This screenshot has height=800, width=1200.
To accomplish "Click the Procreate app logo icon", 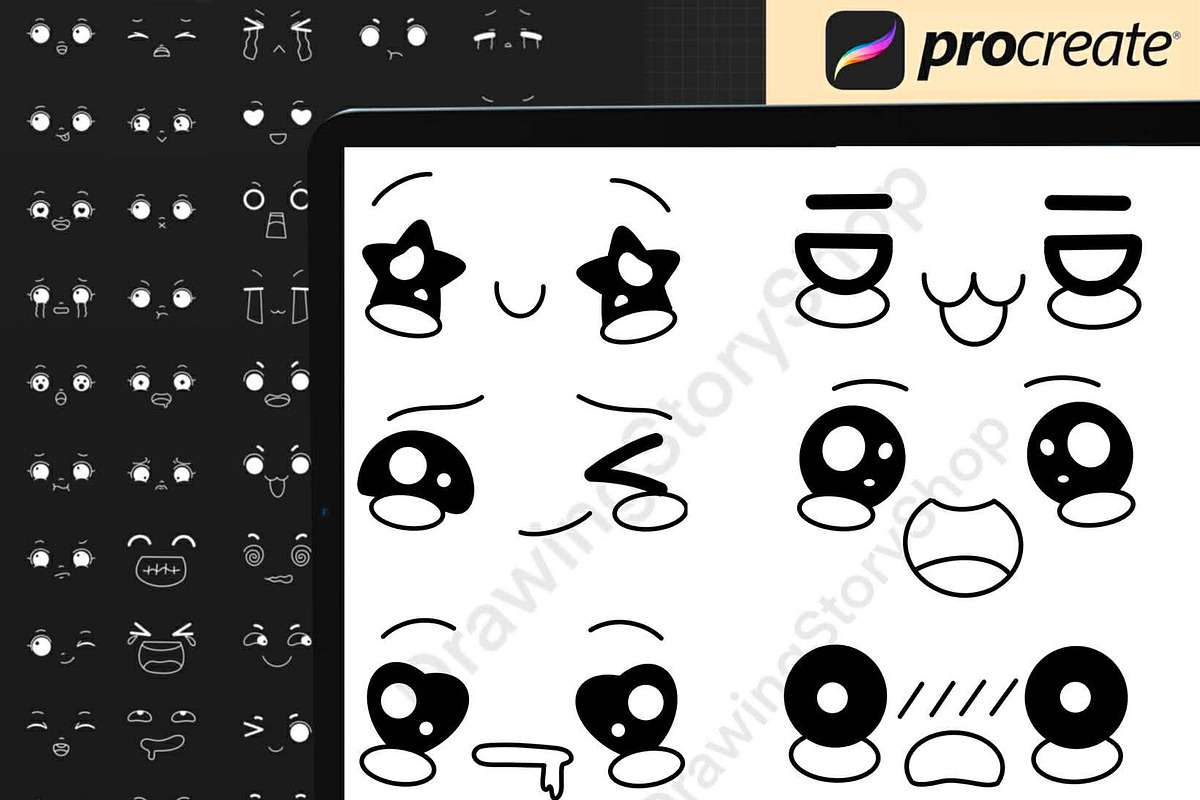I will 865,48.
